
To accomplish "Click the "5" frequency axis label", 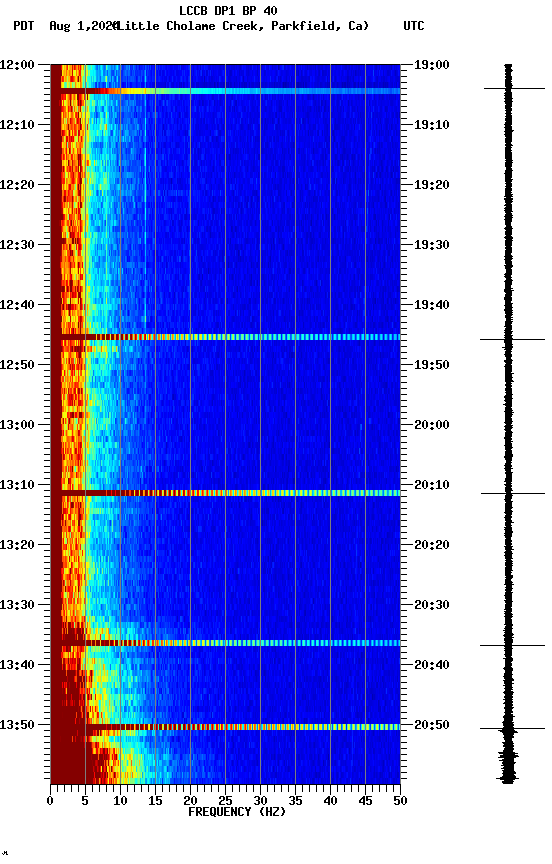I will point(85,801).
